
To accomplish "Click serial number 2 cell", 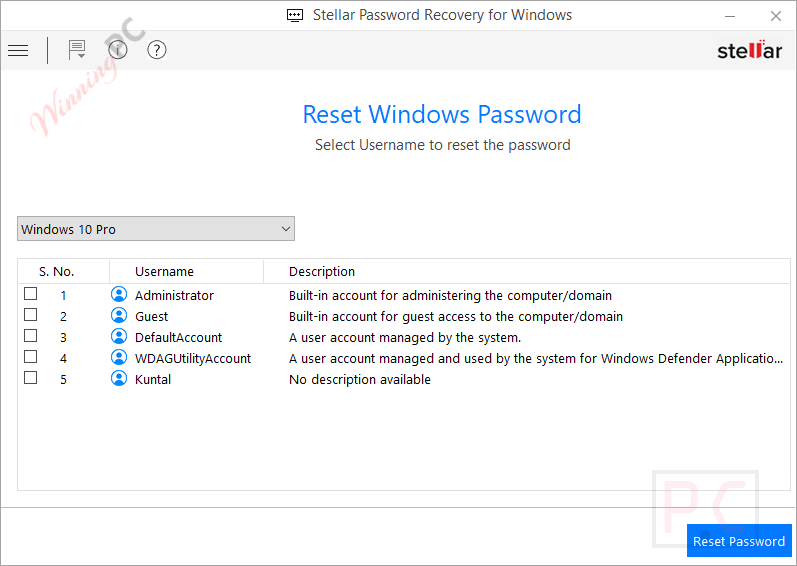I will (63, 317).
